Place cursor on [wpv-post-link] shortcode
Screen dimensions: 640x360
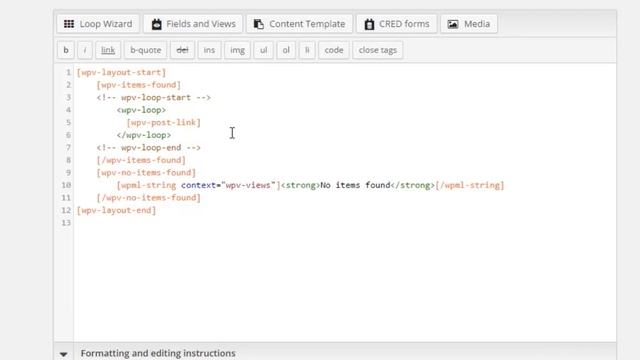(163, 122)
